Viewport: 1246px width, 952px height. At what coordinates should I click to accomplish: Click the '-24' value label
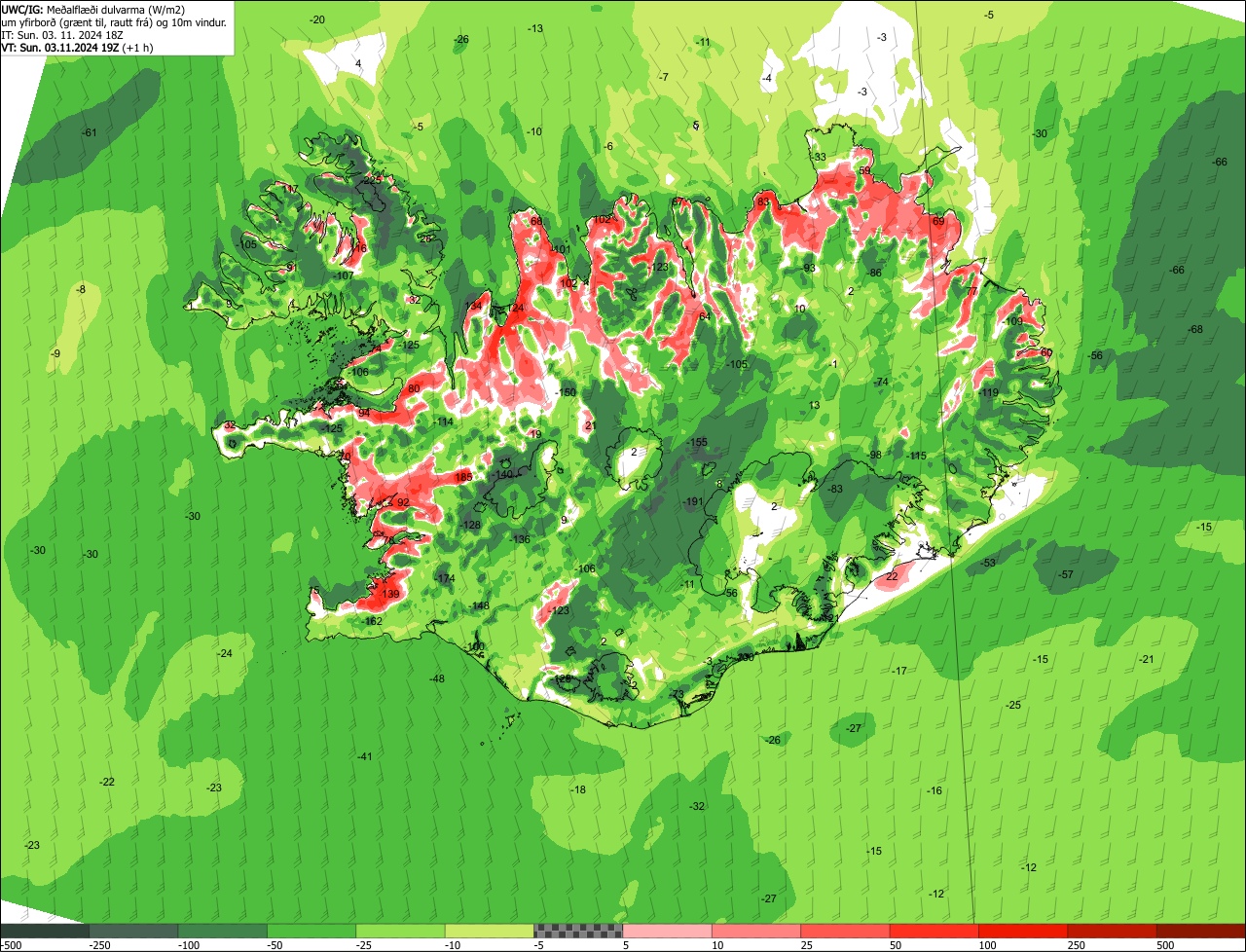pyautogui.click(x=225, y=653)
